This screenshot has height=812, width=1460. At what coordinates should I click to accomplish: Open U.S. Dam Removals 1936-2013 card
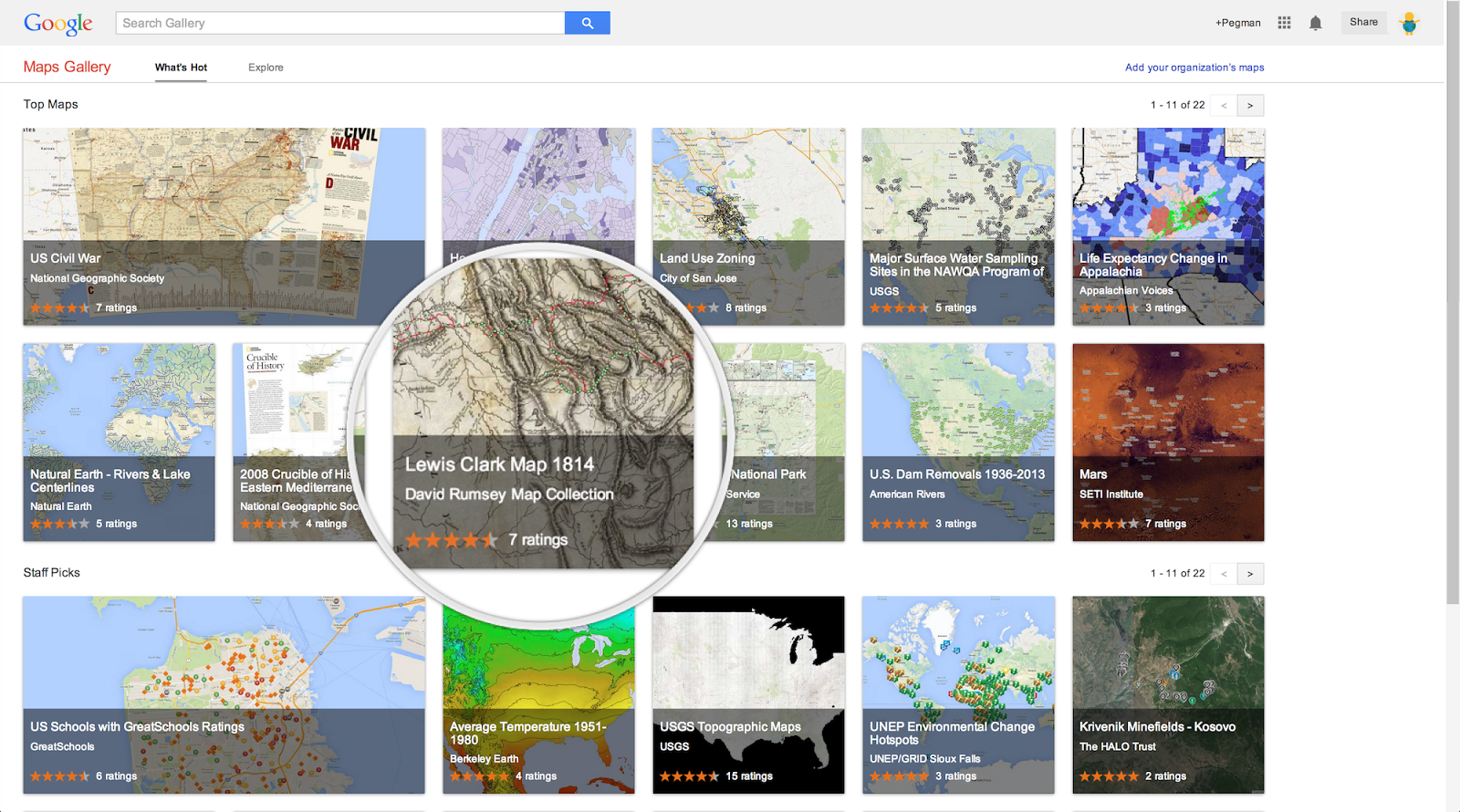958,442
